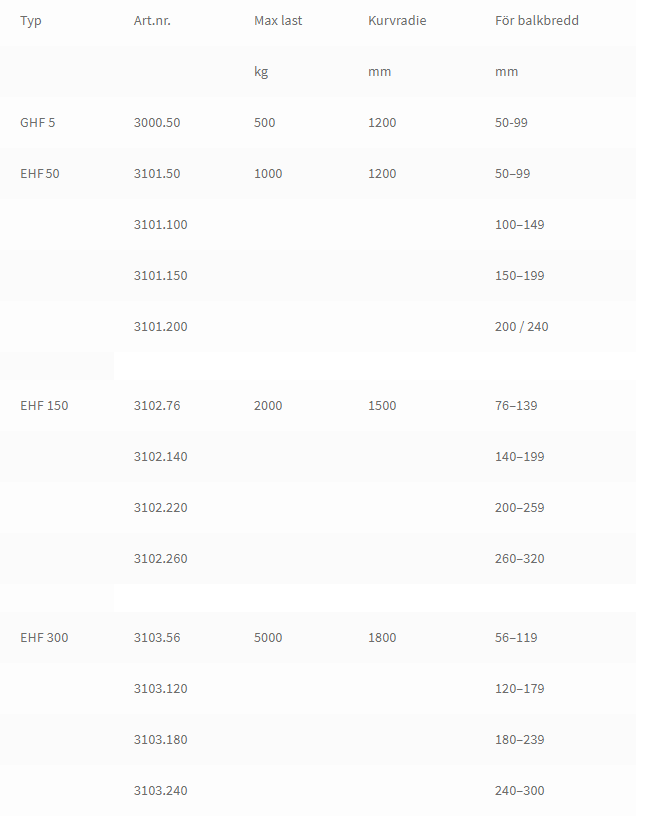Screen dimensions: 671x826
Task: Click curve radius value 1800
Action: [x=382, y=638]
